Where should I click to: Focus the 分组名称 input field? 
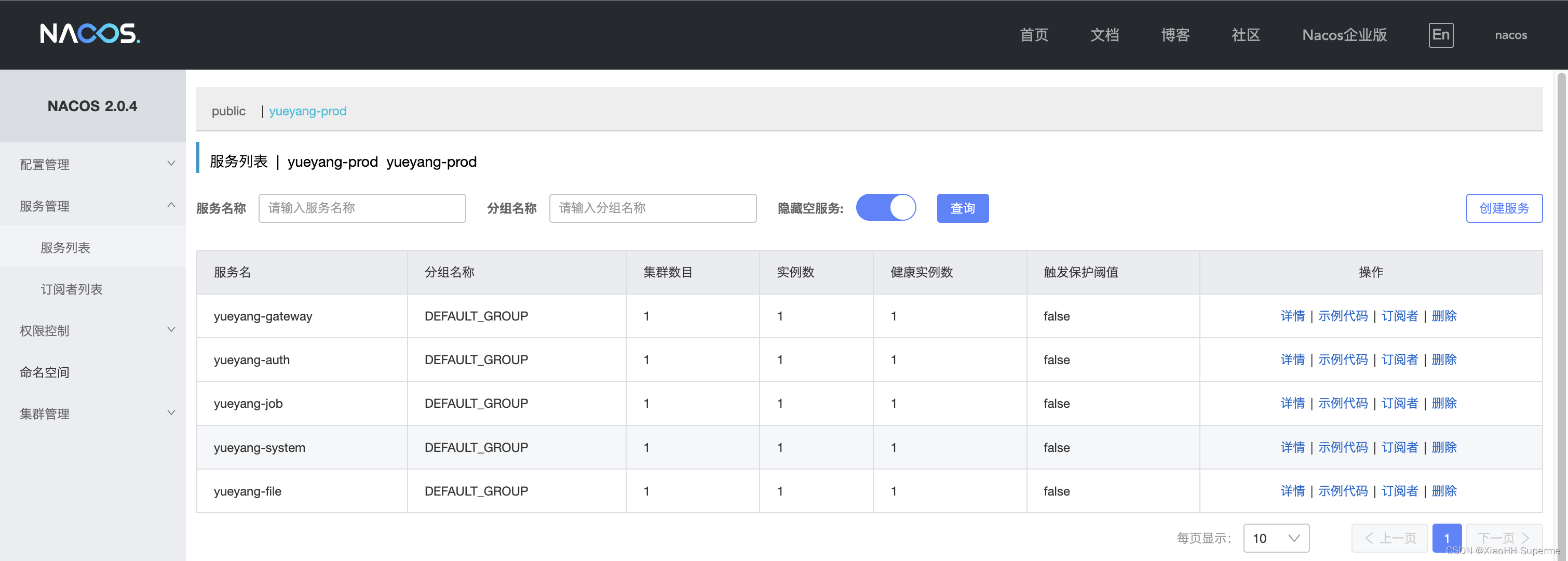[653, 208]
